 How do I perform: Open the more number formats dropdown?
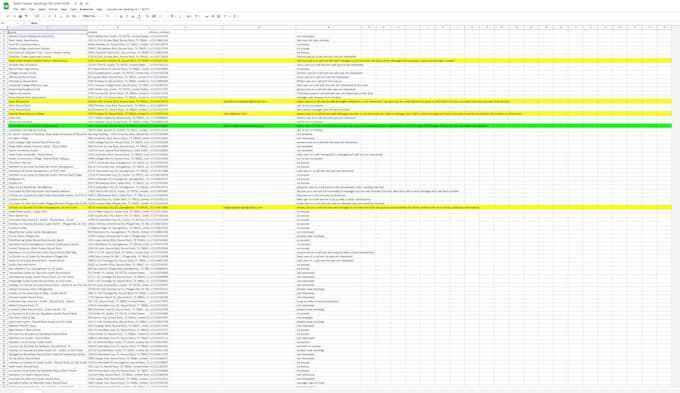click(x=74, y=16)
